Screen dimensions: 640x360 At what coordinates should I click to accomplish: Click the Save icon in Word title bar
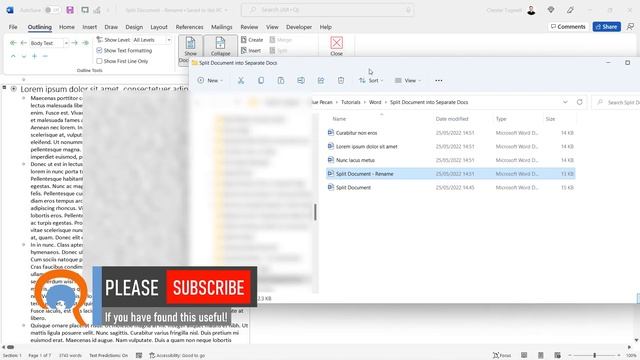click(70, 10)
